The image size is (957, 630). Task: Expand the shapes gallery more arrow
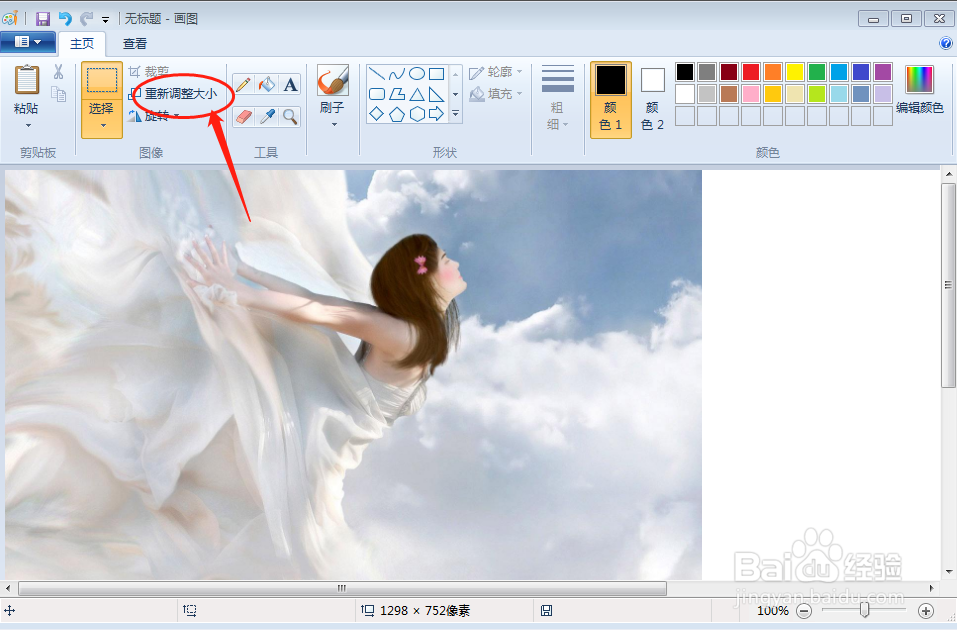455,114
